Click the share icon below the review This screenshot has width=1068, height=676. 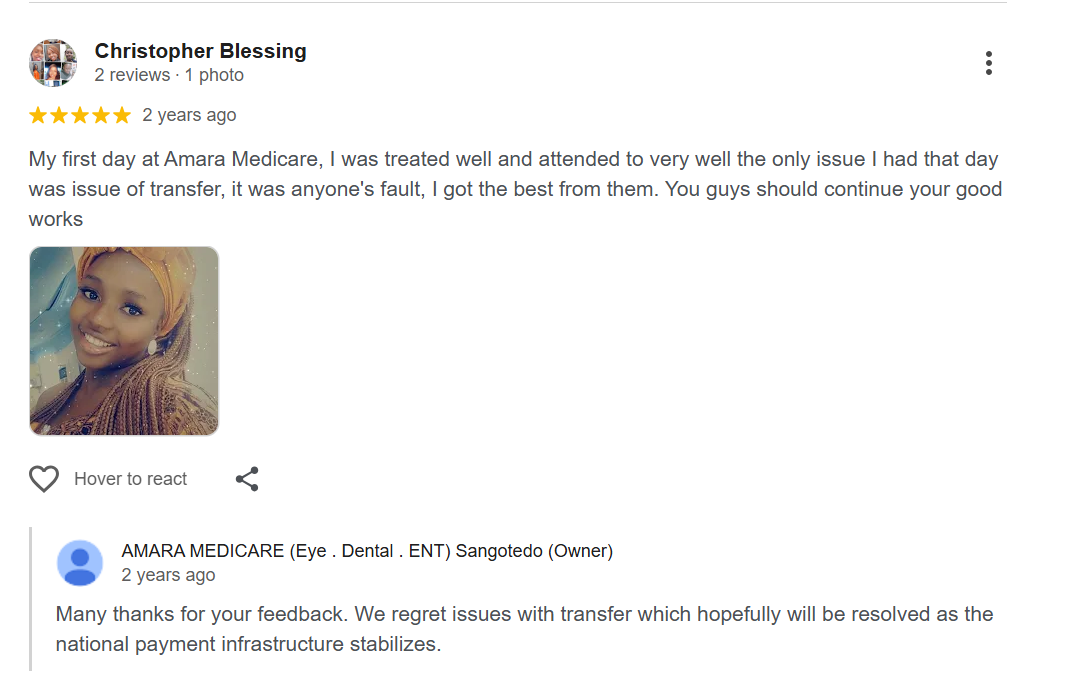tap(247, 479)
